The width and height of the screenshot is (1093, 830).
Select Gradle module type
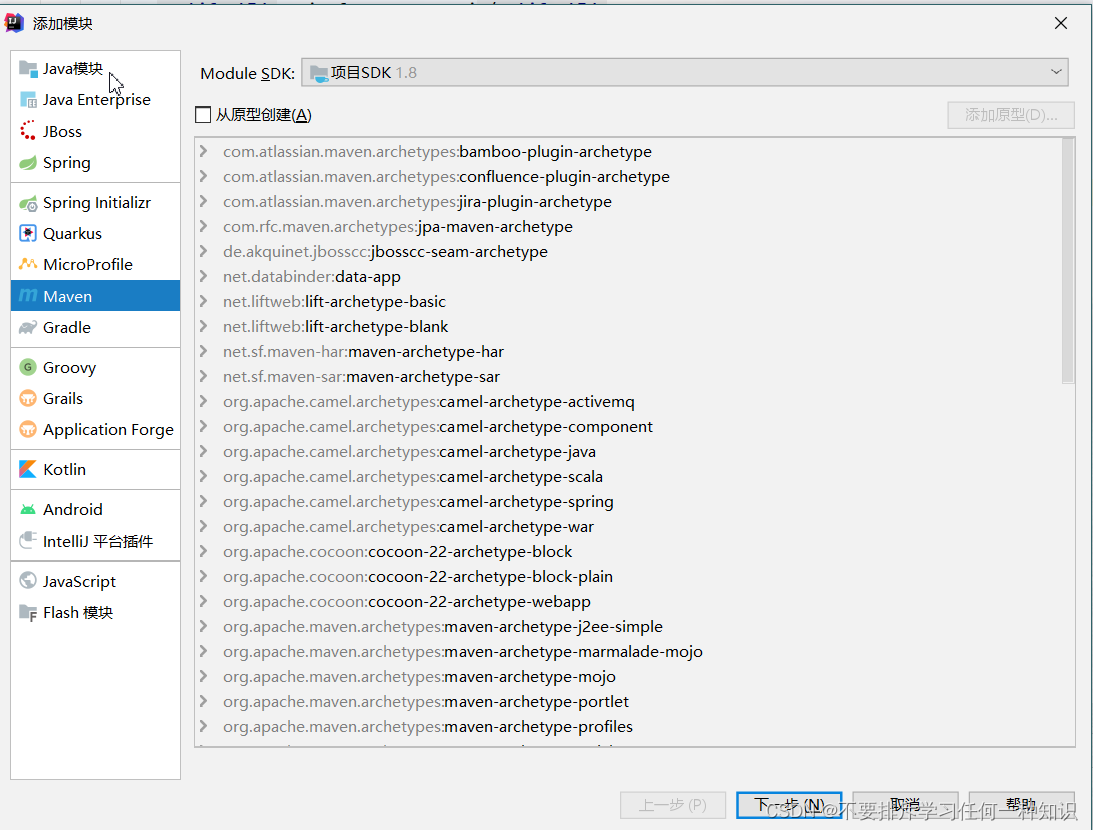95,328
